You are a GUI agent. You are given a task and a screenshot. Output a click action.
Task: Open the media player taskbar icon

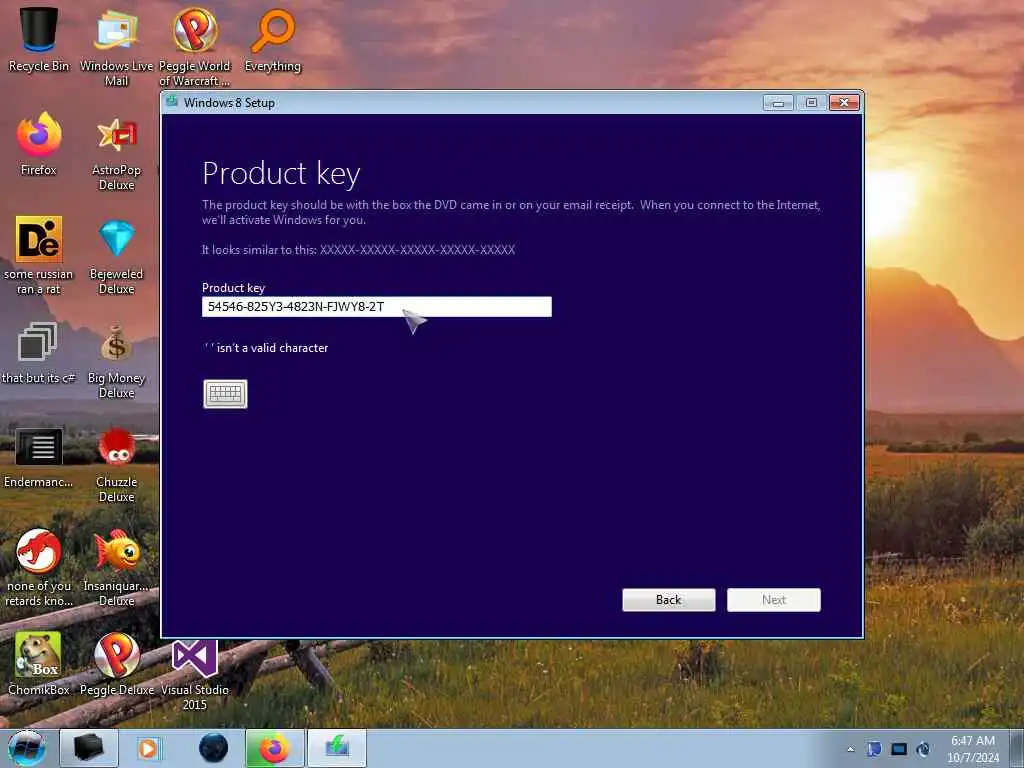[149, 748]
